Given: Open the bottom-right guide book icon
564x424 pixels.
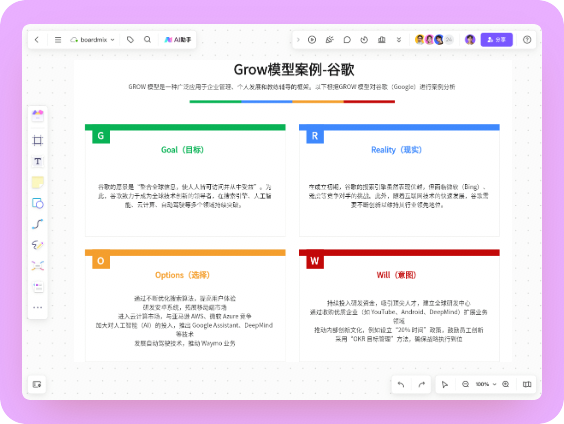Looking at the screenshot, I should [x=527, y=384].
